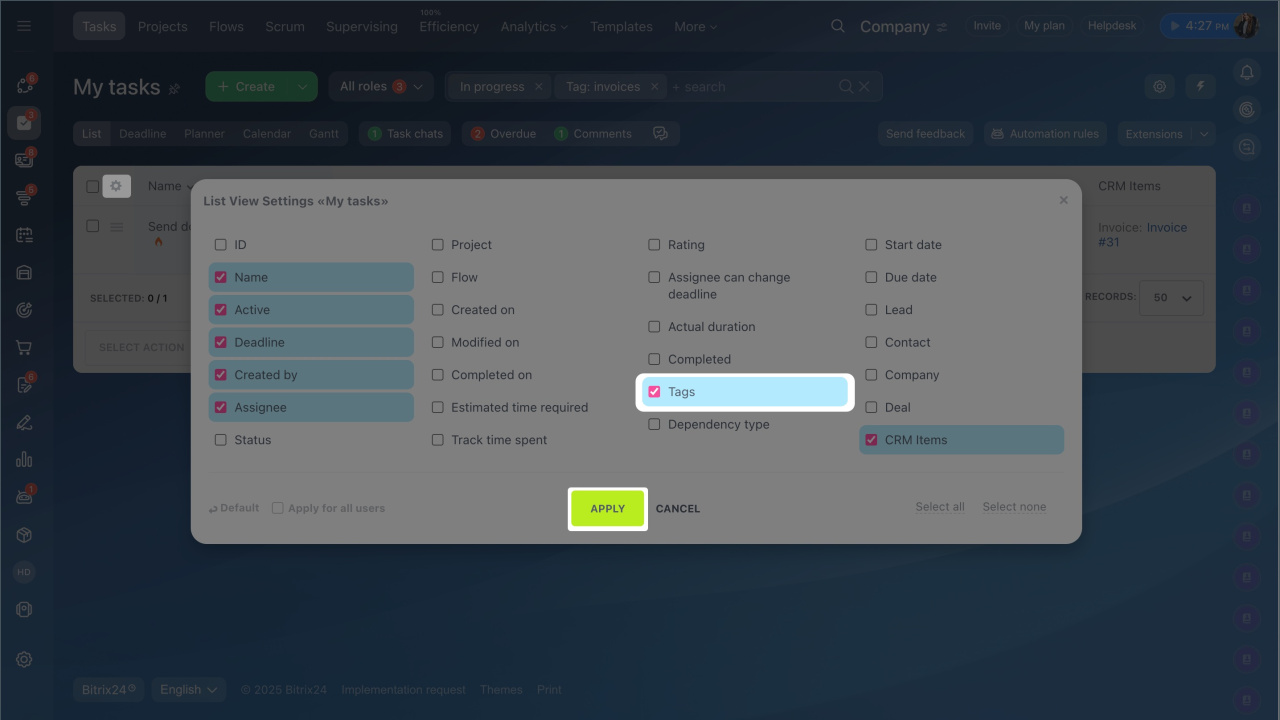
Task: Expand the All roles dropdown
Action: coord(381,87)
